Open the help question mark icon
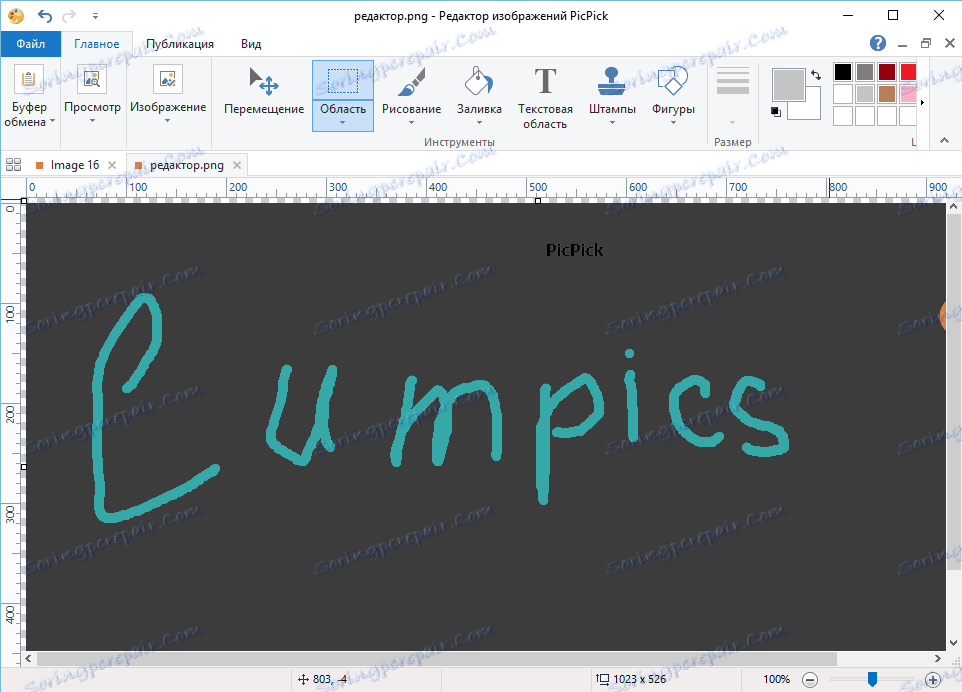This screenshot has height=692, width=962. 878,43
